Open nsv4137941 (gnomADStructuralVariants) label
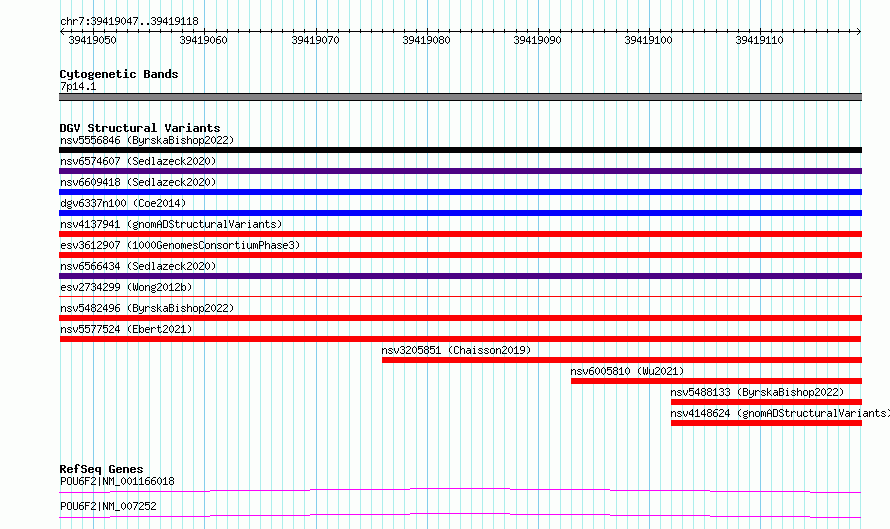 click(x=171, y=224)
